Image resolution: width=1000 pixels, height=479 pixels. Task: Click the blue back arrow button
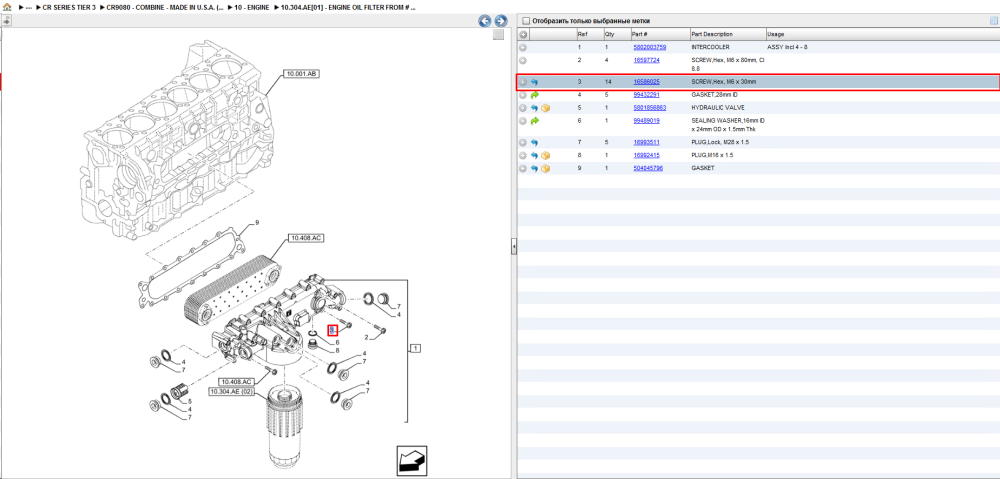click(485, 21)
